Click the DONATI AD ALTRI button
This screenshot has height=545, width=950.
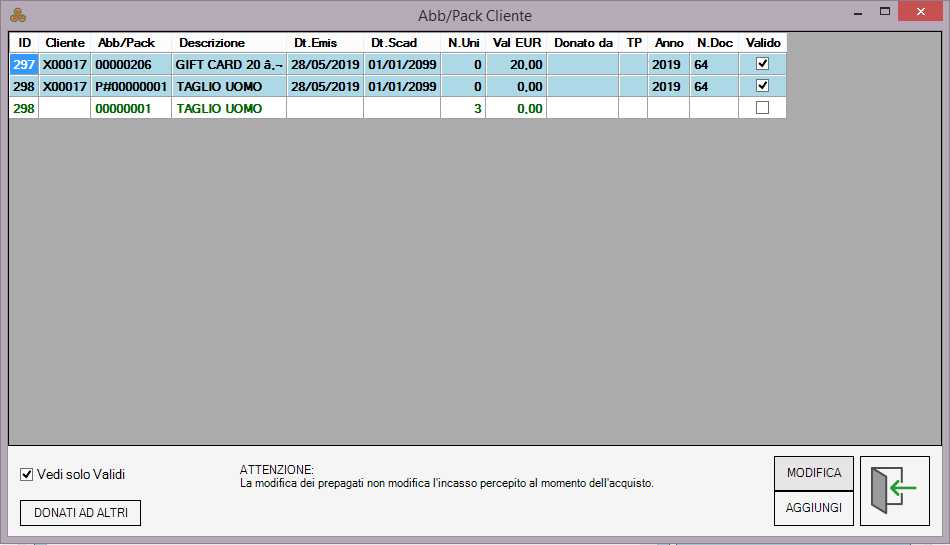click(80, 513)
